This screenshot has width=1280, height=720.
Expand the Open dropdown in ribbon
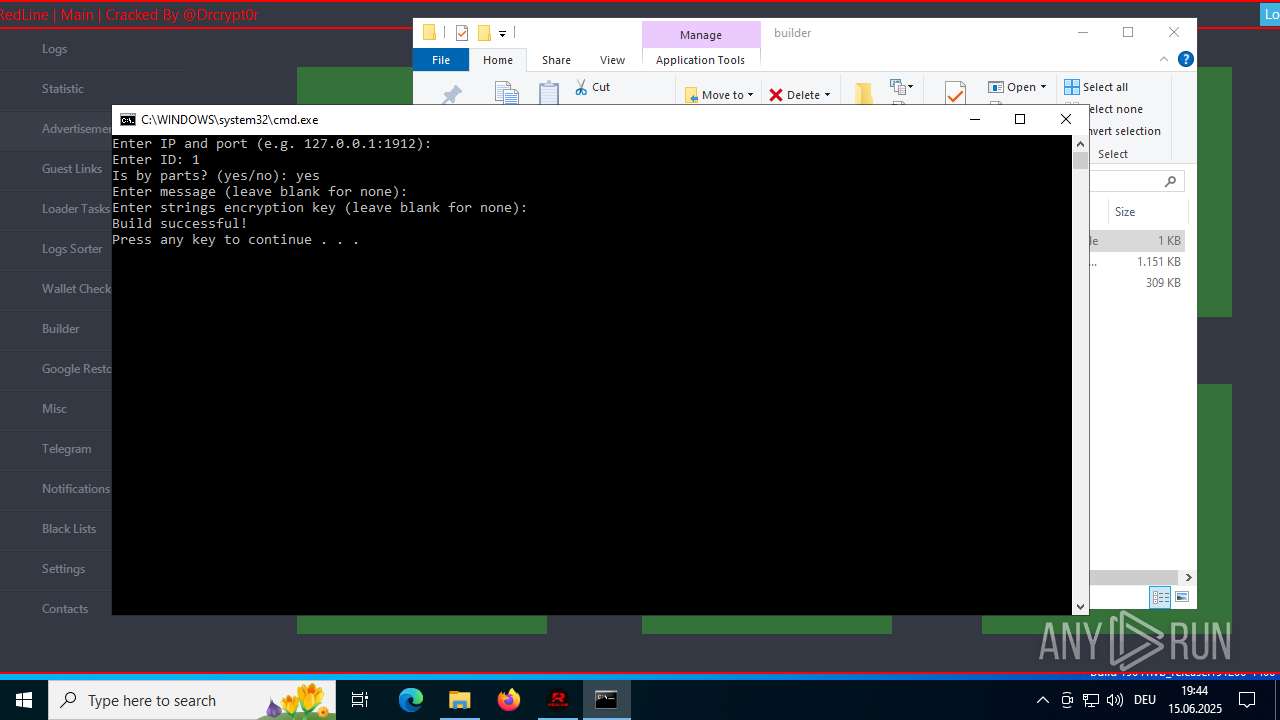1043,87
